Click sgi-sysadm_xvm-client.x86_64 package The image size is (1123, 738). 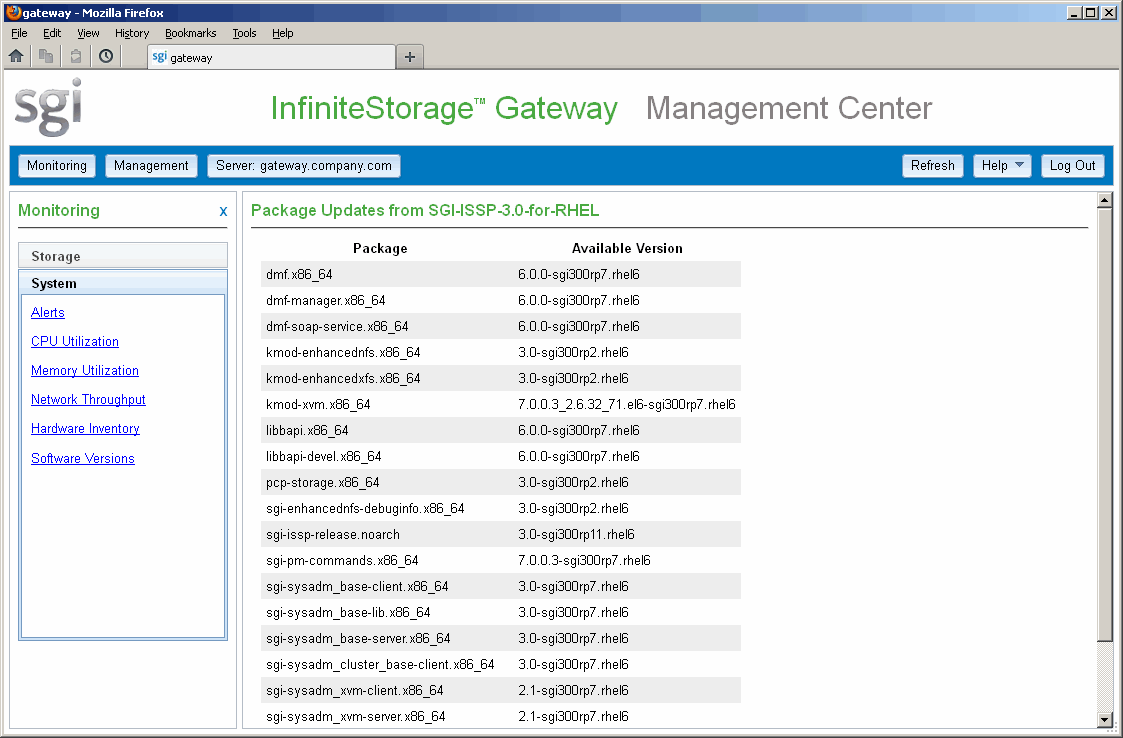coord(355,691)
